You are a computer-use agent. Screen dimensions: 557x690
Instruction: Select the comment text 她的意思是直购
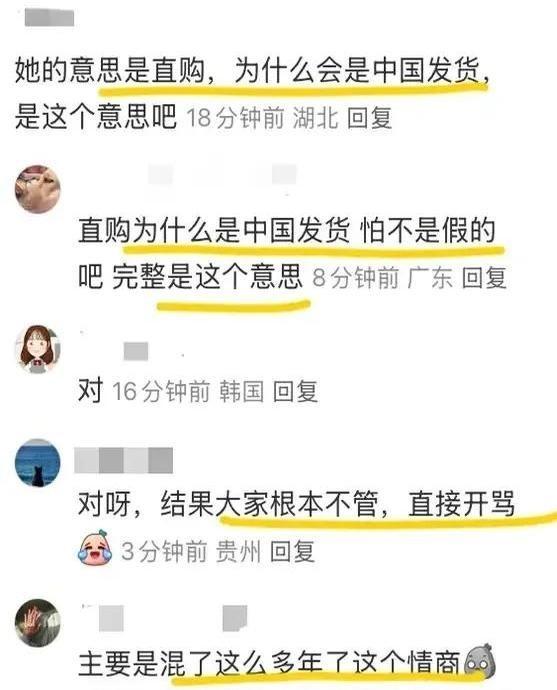click(x=110, y=70)
